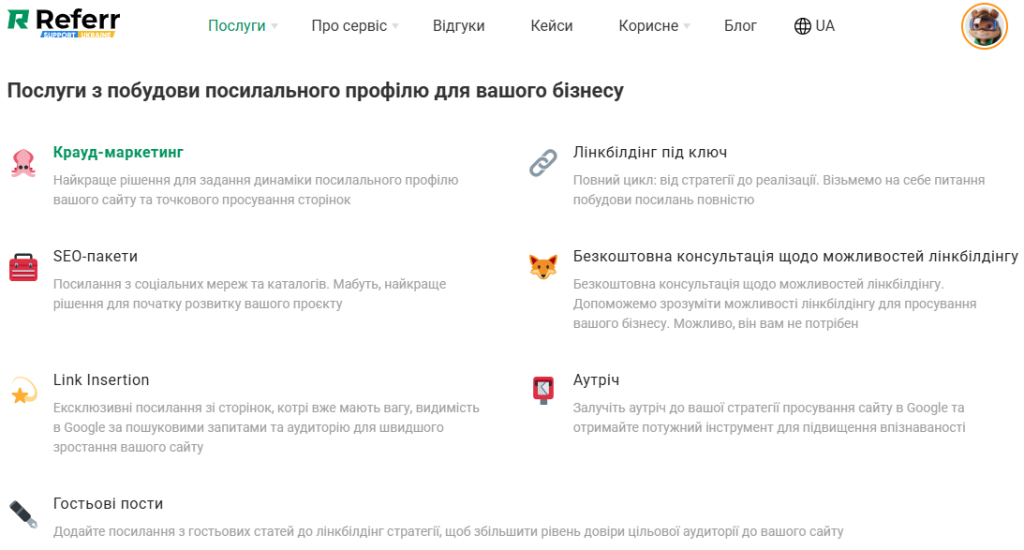Click the fox icon for free consultation

click(x=543, y=267)
